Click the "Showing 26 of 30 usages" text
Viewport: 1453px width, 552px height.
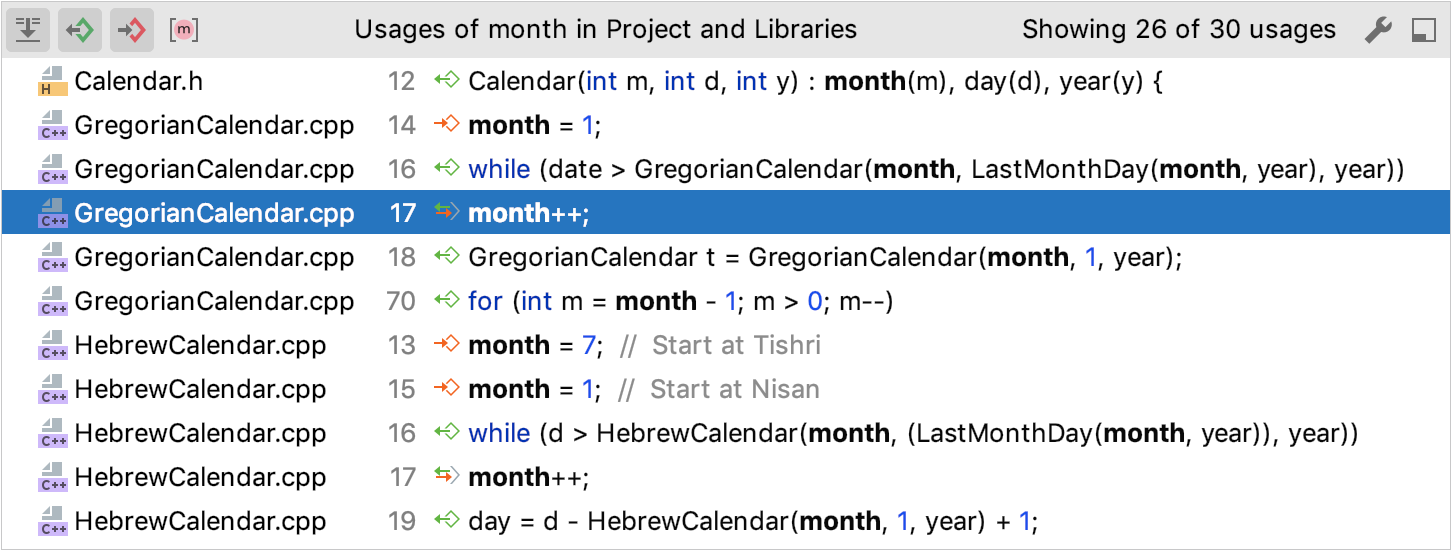(1178, 30)
